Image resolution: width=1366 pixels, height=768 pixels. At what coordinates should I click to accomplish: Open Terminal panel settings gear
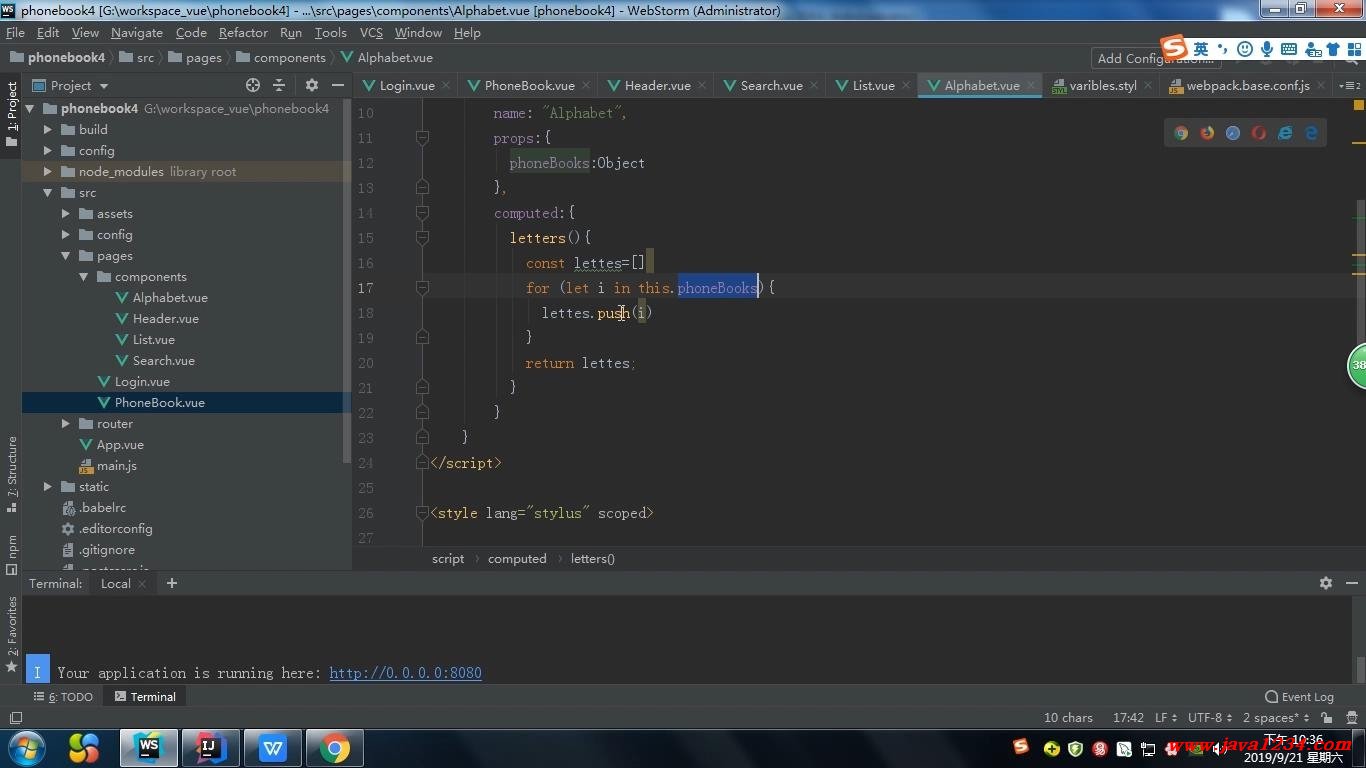pyautogui.click(x=1326, y=583)
